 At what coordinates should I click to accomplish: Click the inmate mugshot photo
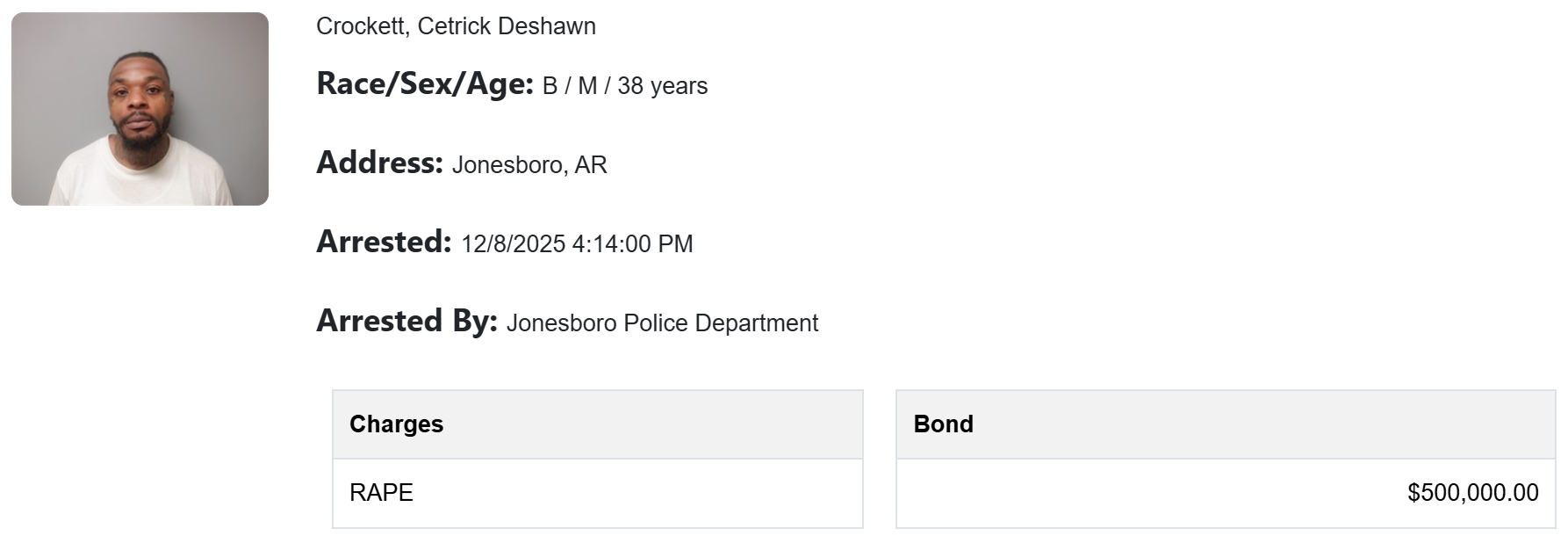(x=140, y=109)
